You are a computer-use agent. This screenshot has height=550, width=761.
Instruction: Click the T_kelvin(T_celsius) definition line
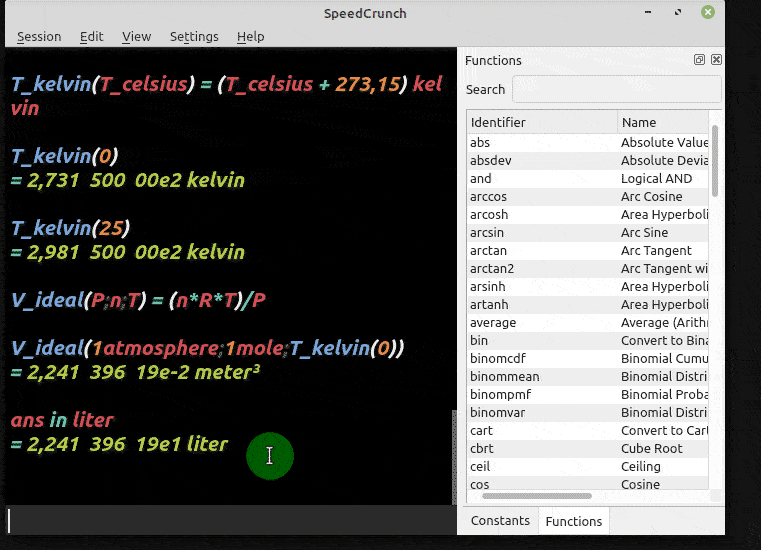point(227,96)
